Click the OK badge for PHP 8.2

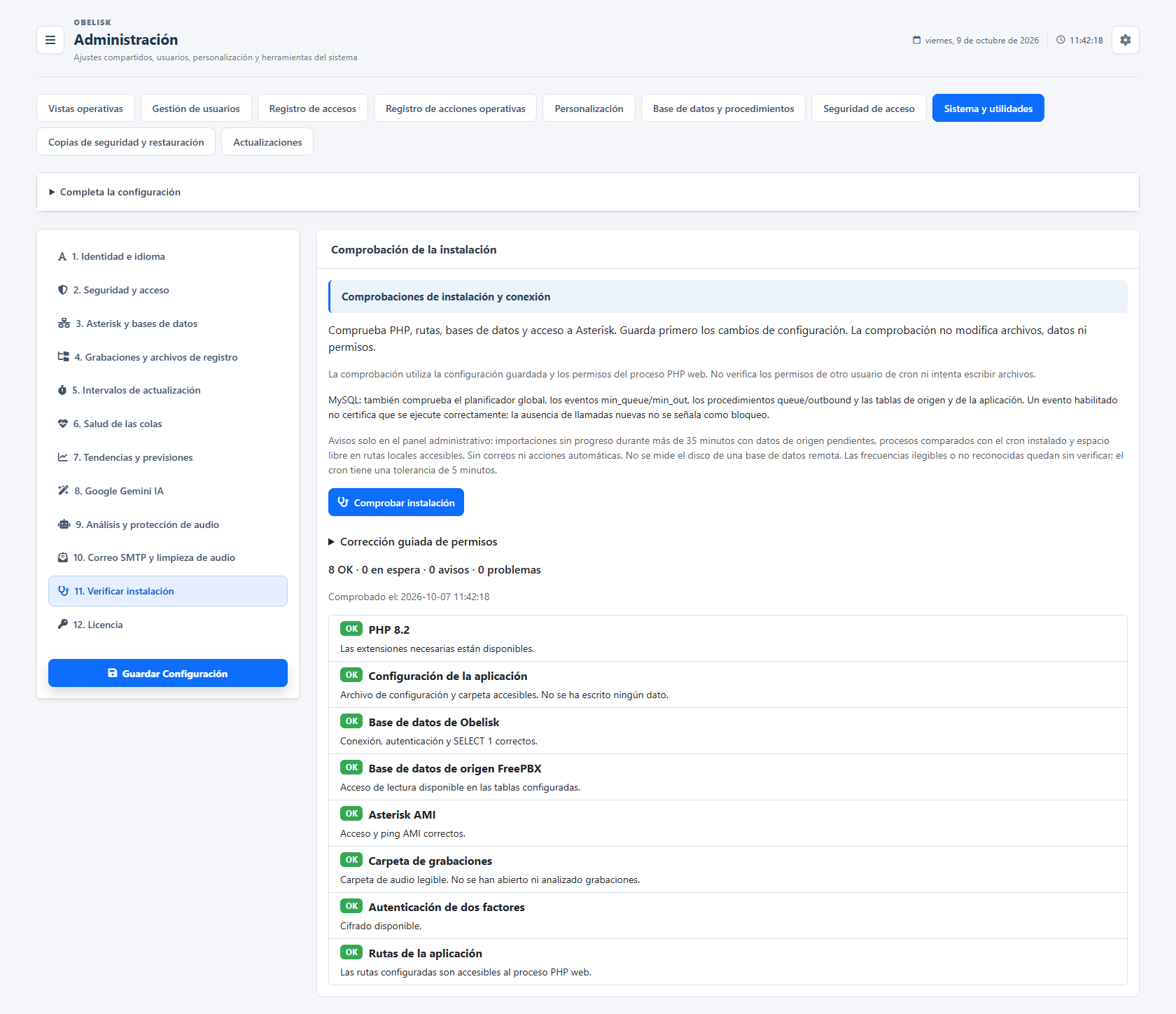click(351, 629)
